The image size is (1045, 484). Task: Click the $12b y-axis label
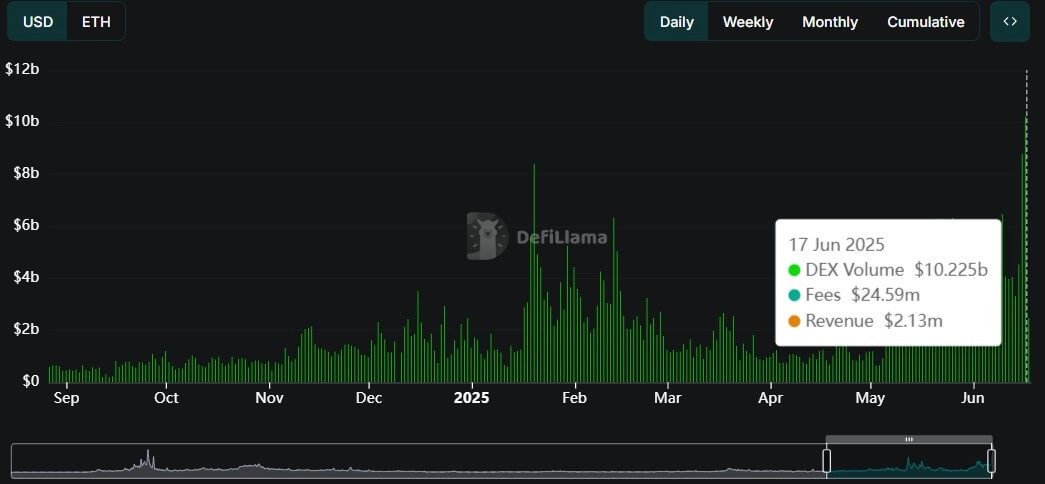(x=21, y=69)
